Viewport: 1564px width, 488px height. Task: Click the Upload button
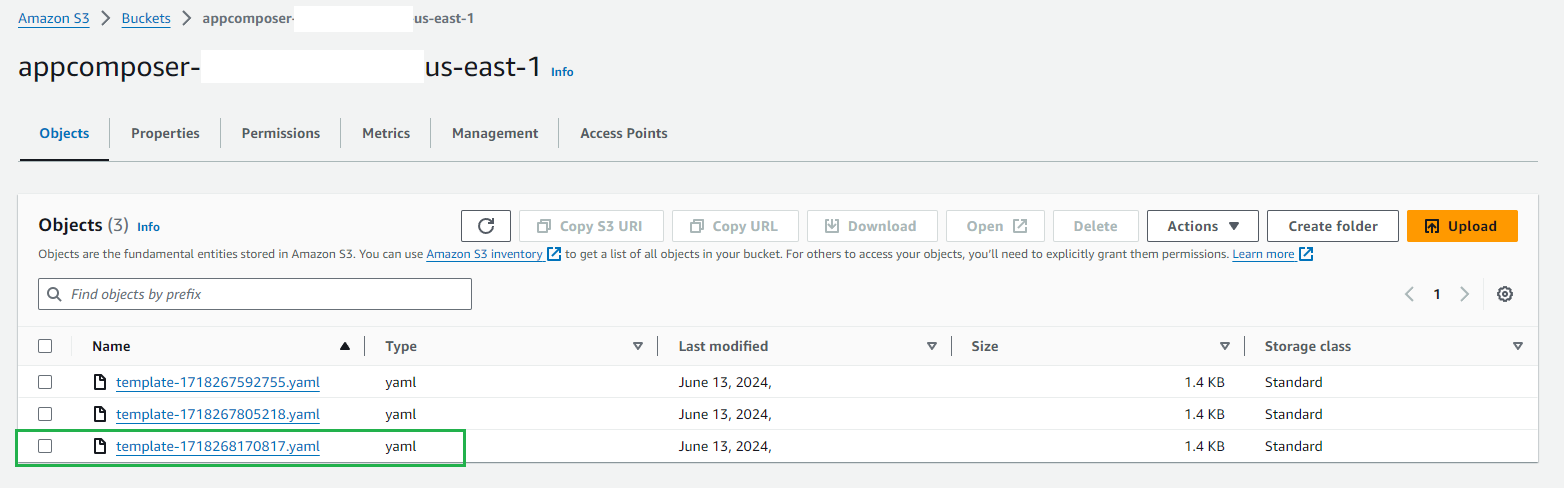(x=1462, y=226)
